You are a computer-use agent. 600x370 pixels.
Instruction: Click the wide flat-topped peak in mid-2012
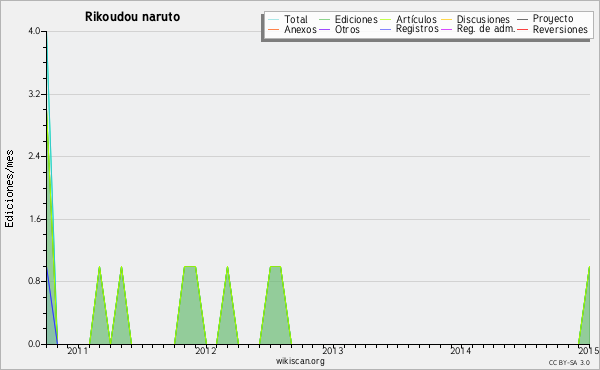point(276,306)
